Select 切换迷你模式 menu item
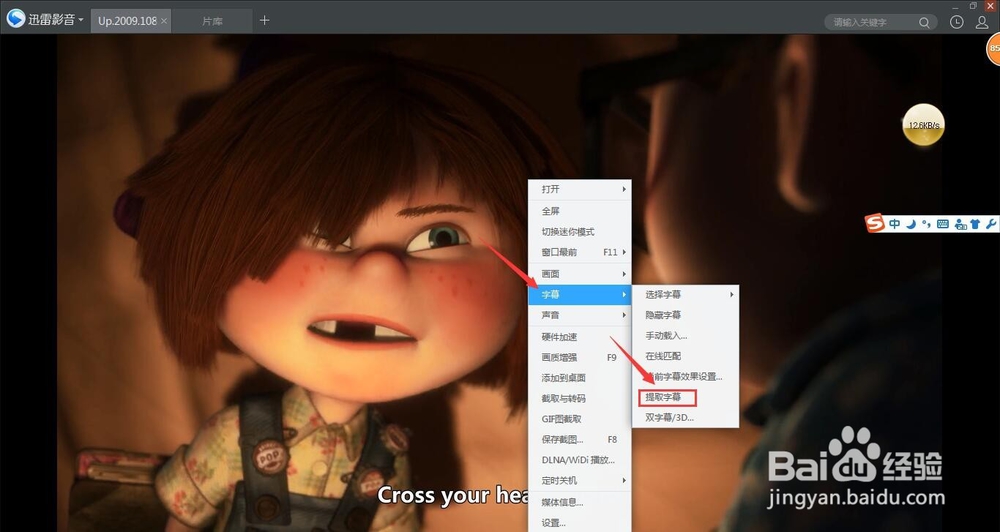This screenshot has width=1000, height=532. tap(580, 232)
